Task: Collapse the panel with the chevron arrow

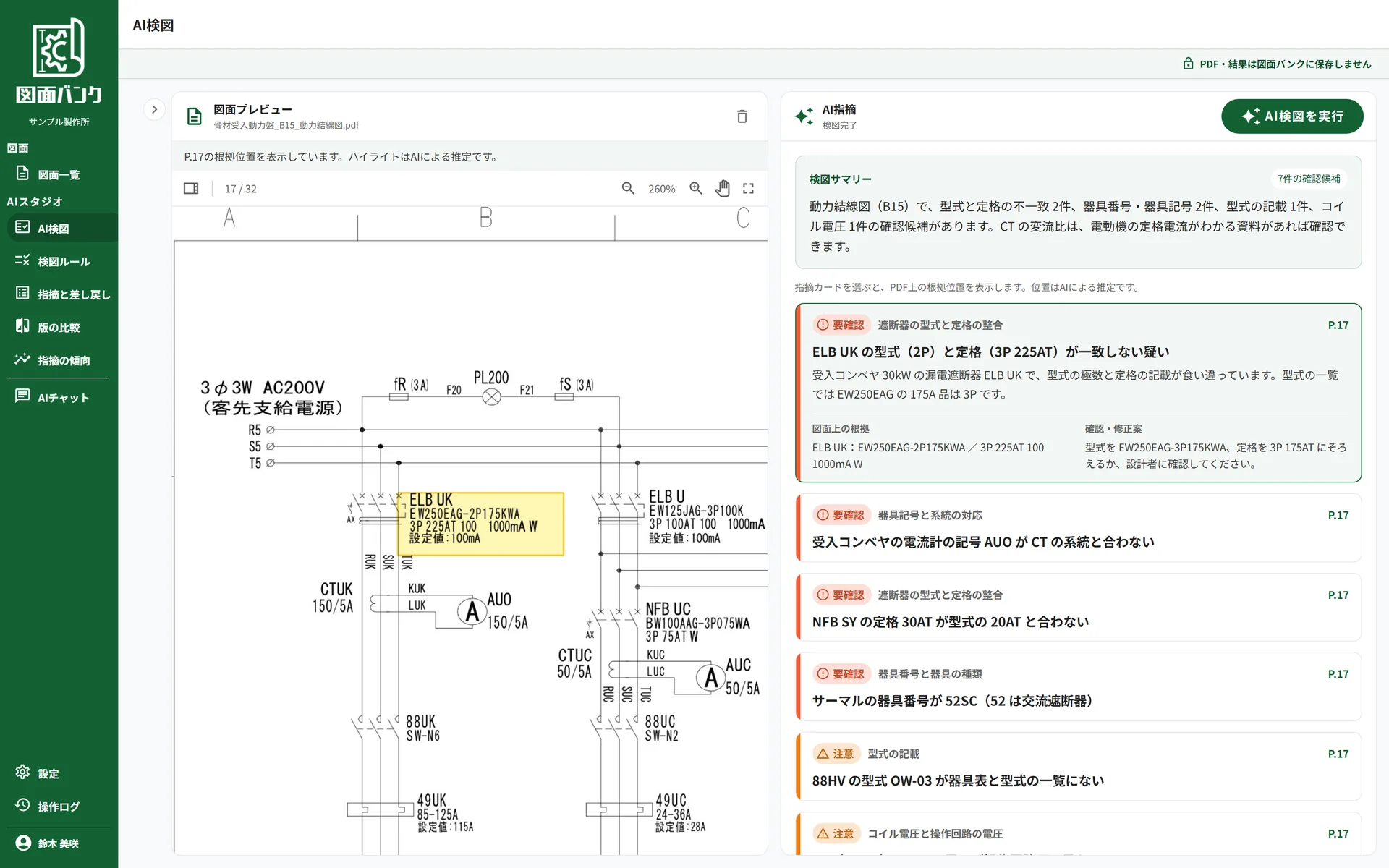Action: click(x=154, y=109)
